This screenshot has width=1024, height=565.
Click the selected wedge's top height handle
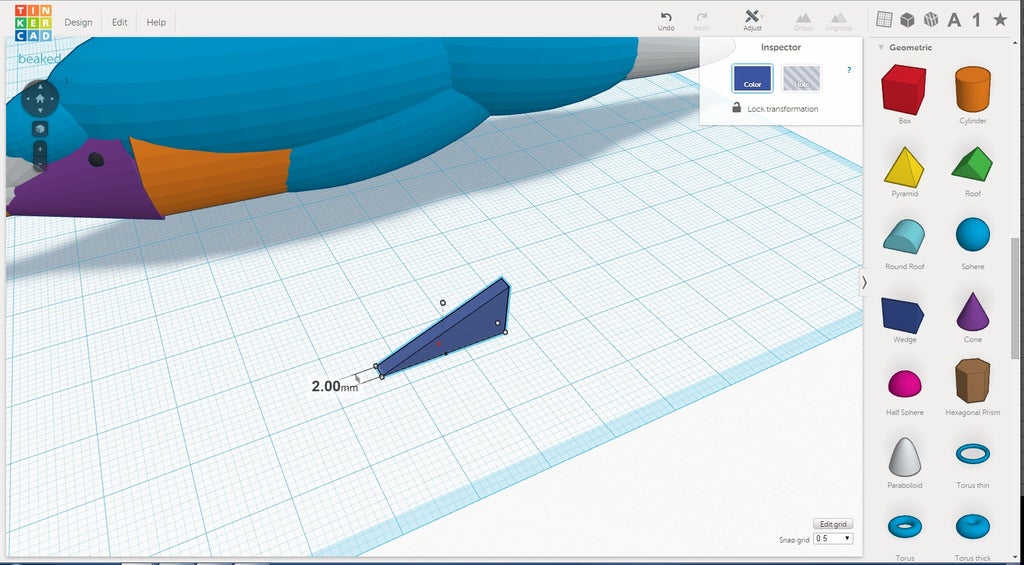443,302
